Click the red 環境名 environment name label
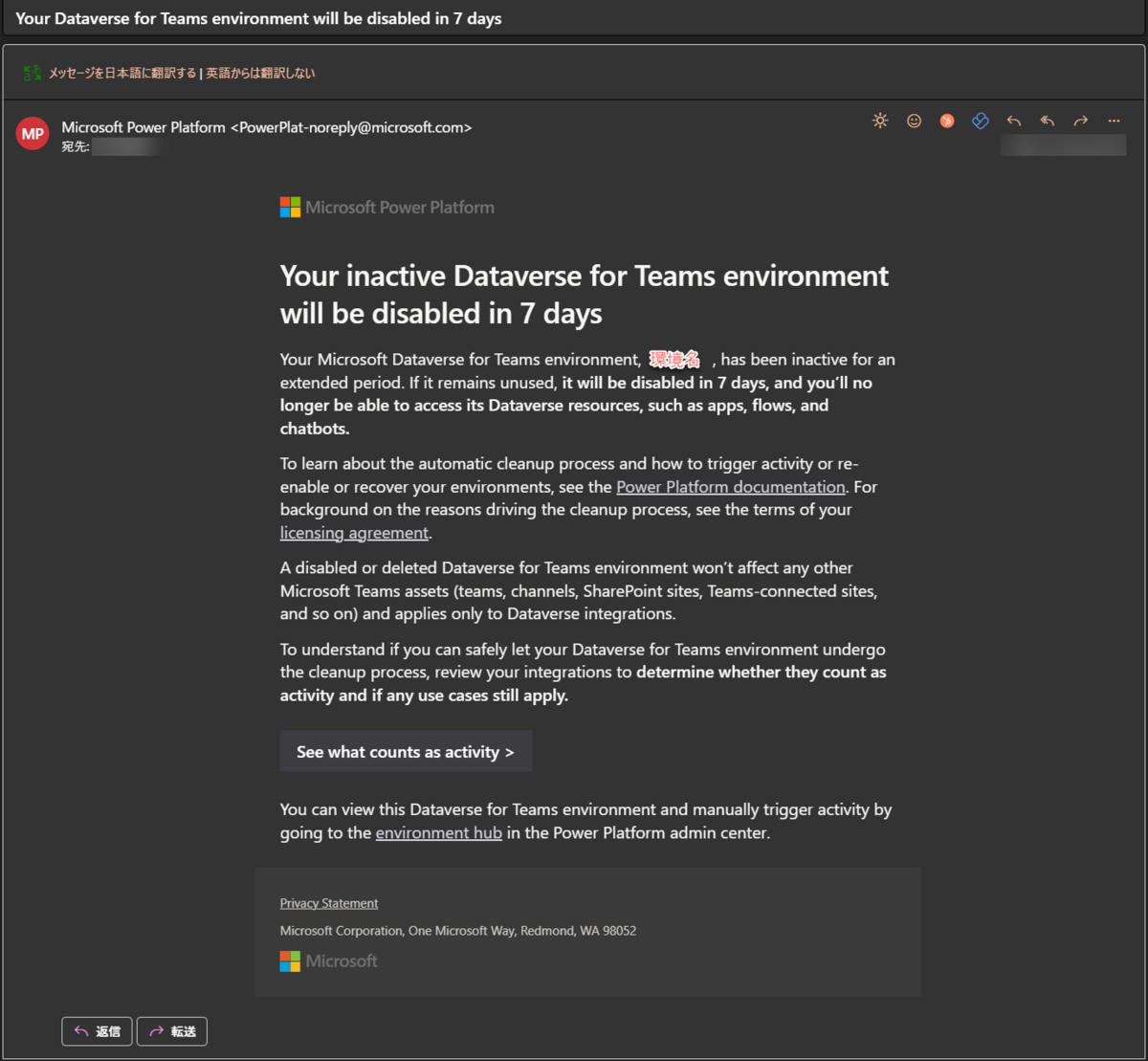This screenshot has height=1061, width=1148. (675, 360)
